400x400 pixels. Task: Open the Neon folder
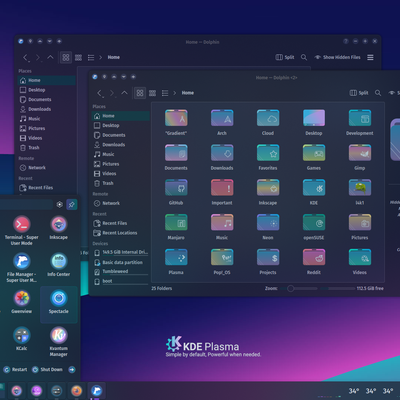click(x=268, y=227)
